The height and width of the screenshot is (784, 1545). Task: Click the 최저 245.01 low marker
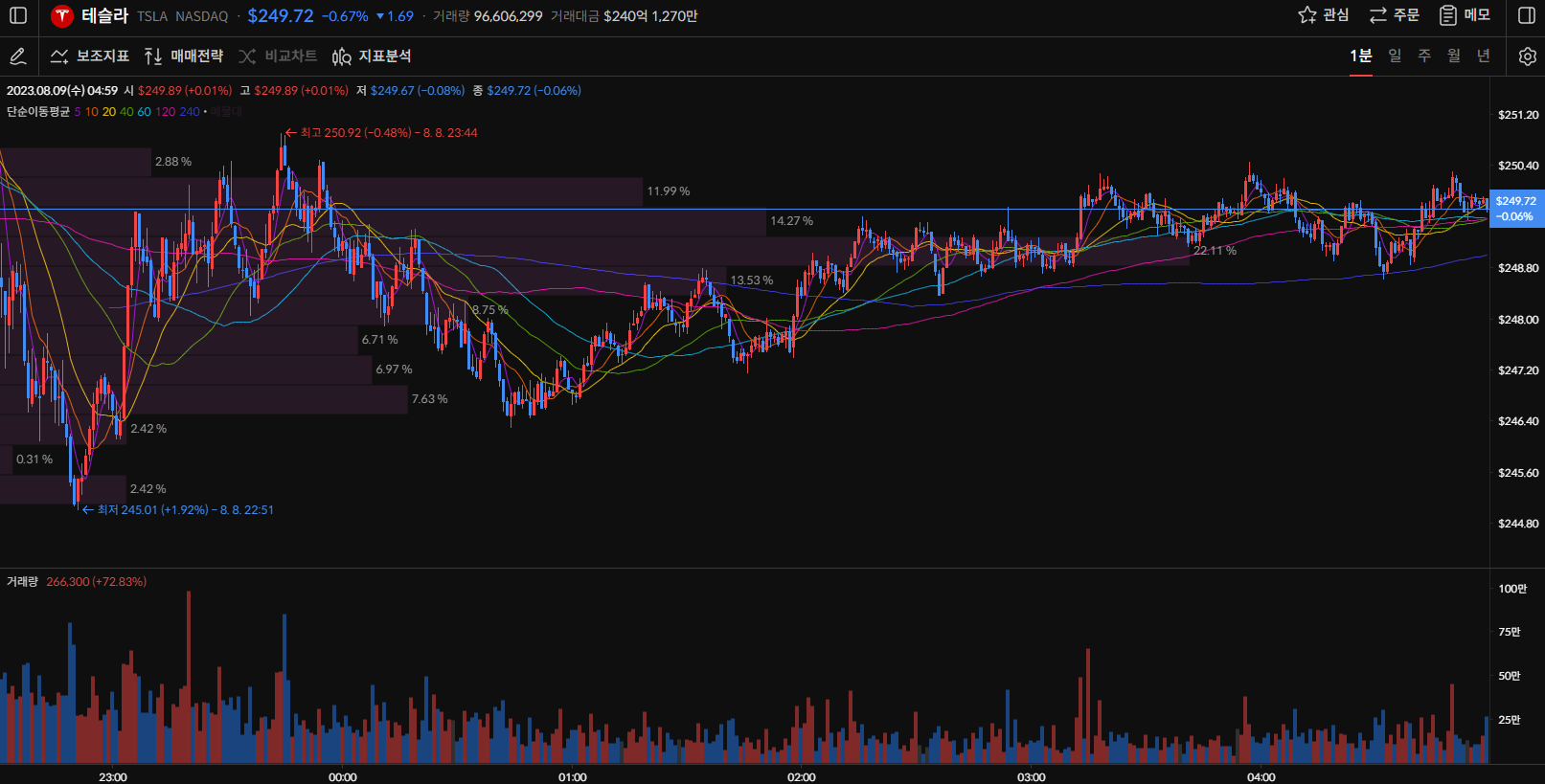pyautogui.click(x=178, y=510)
